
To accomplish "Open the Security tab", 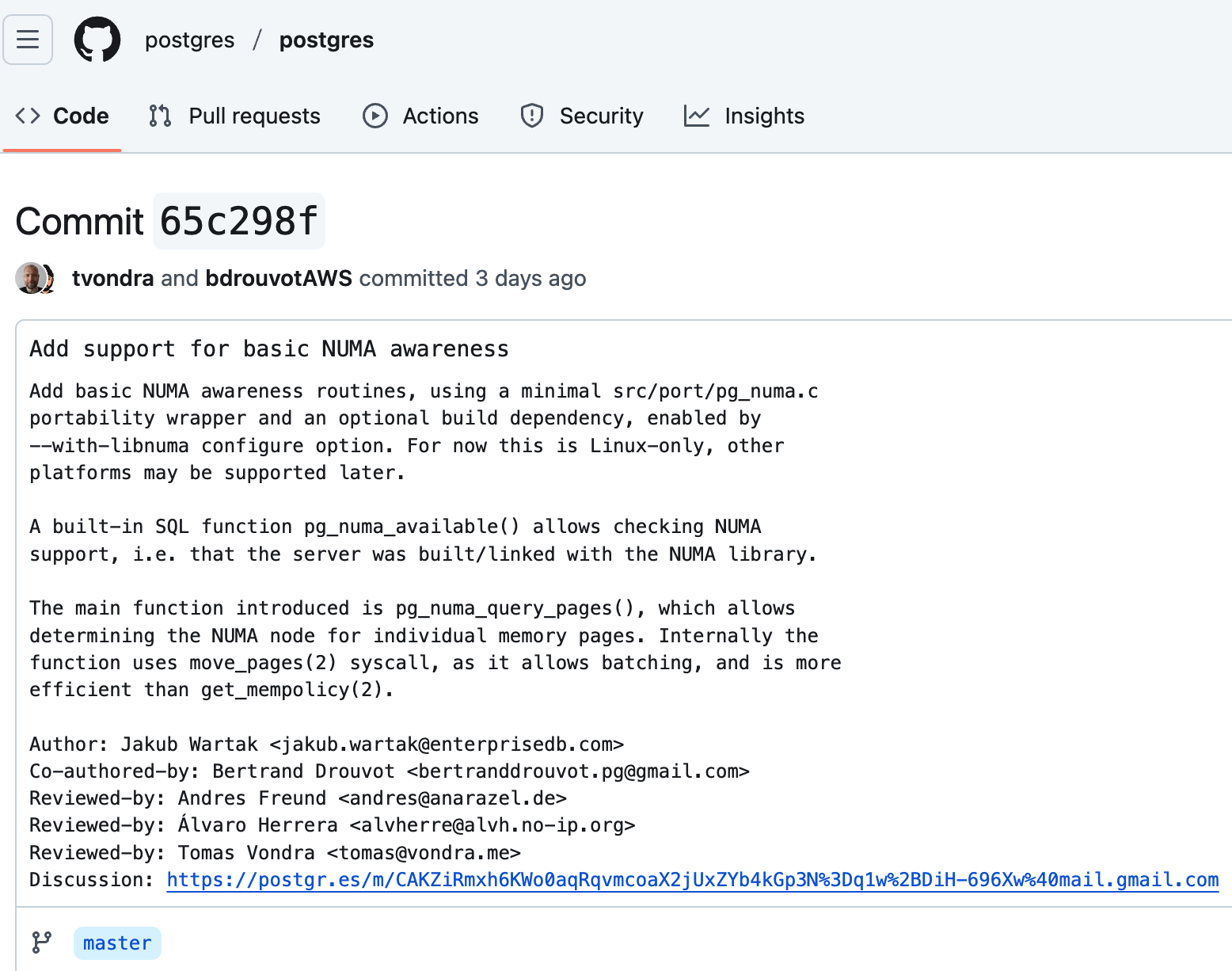I will (x=602, y=116).
